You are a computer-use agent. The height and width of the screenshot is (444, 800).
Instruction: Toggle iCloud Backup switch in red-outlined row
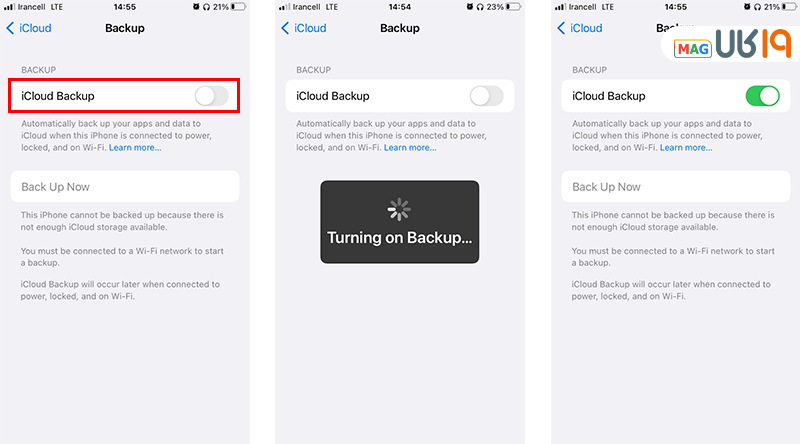pyautogui.click(x=212, y=96)
